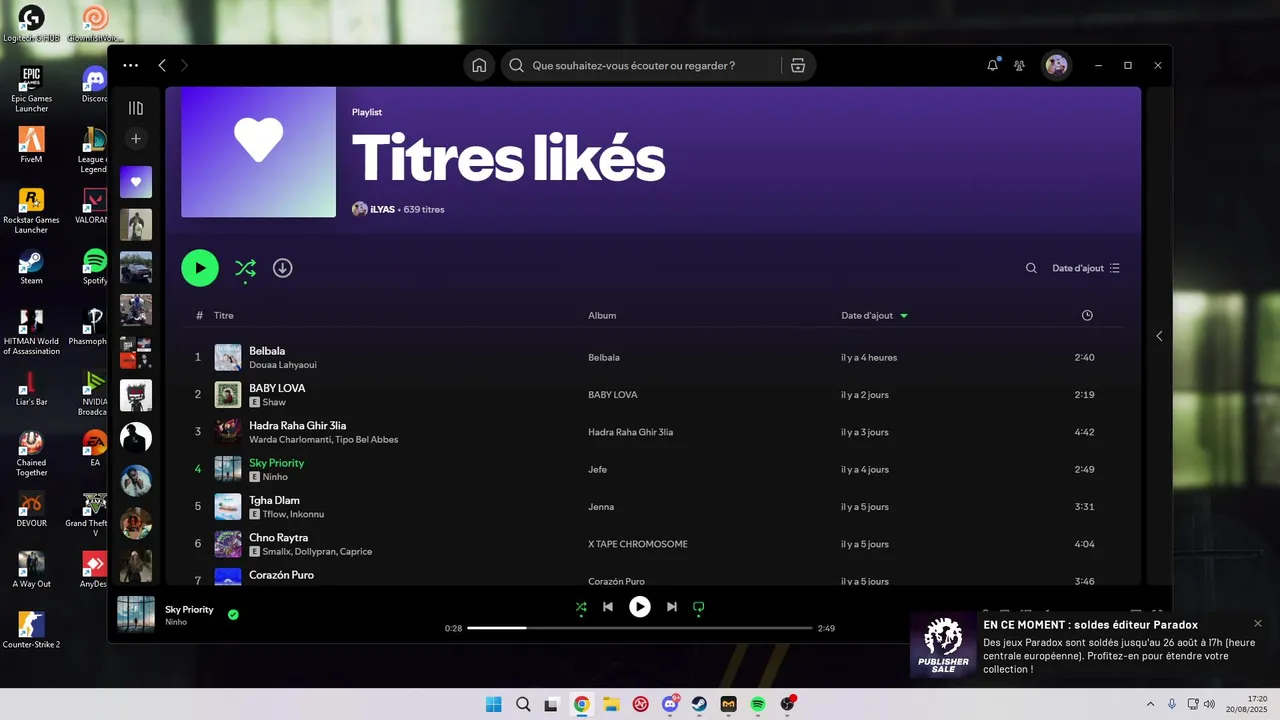The height and width of the screenshot is (720, 1280).
Task: Select the BABY LOVA track title
Action: tap(277, 388)
